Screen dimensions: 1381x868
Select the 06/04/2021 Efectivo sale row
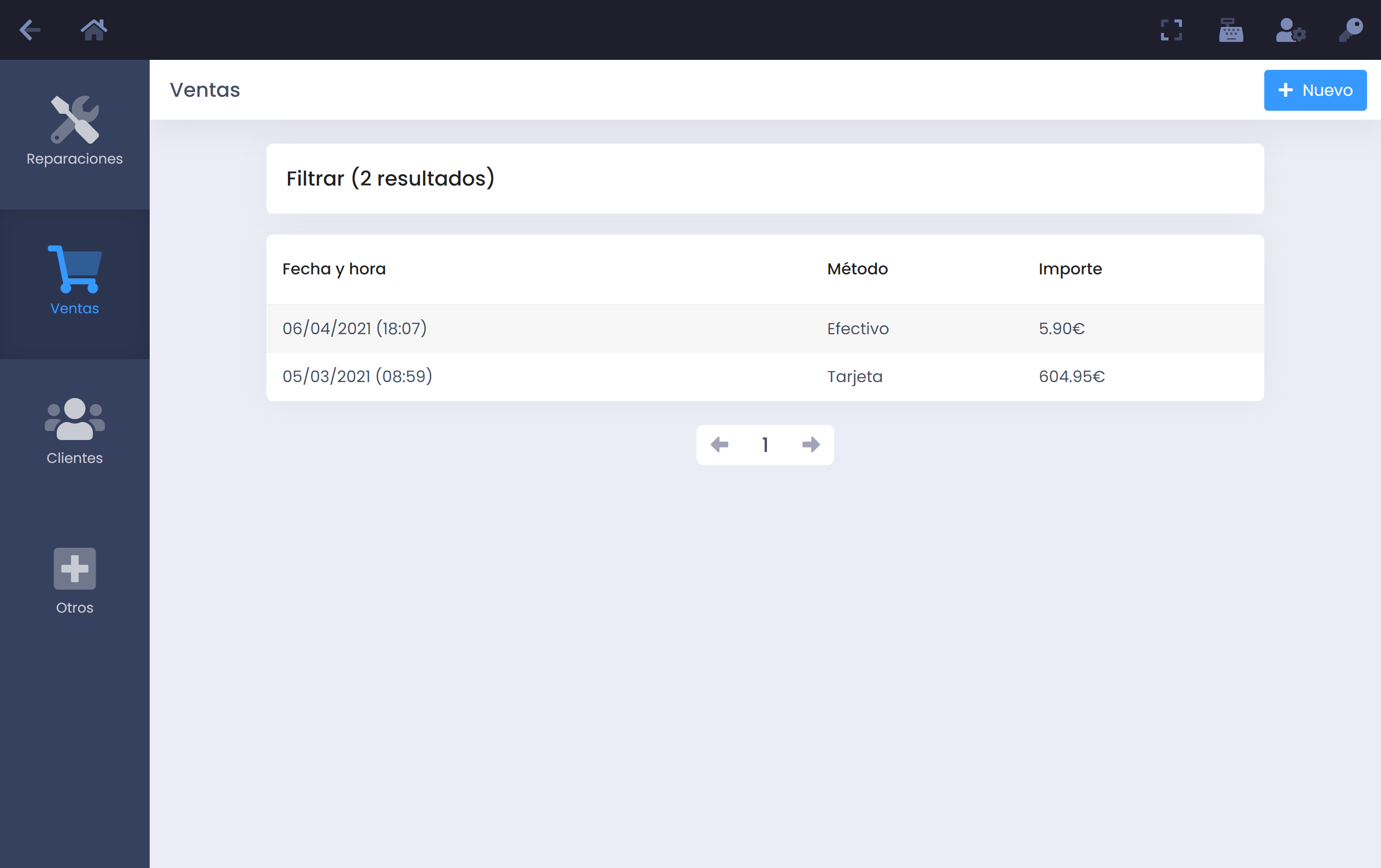tap(631, 329)
